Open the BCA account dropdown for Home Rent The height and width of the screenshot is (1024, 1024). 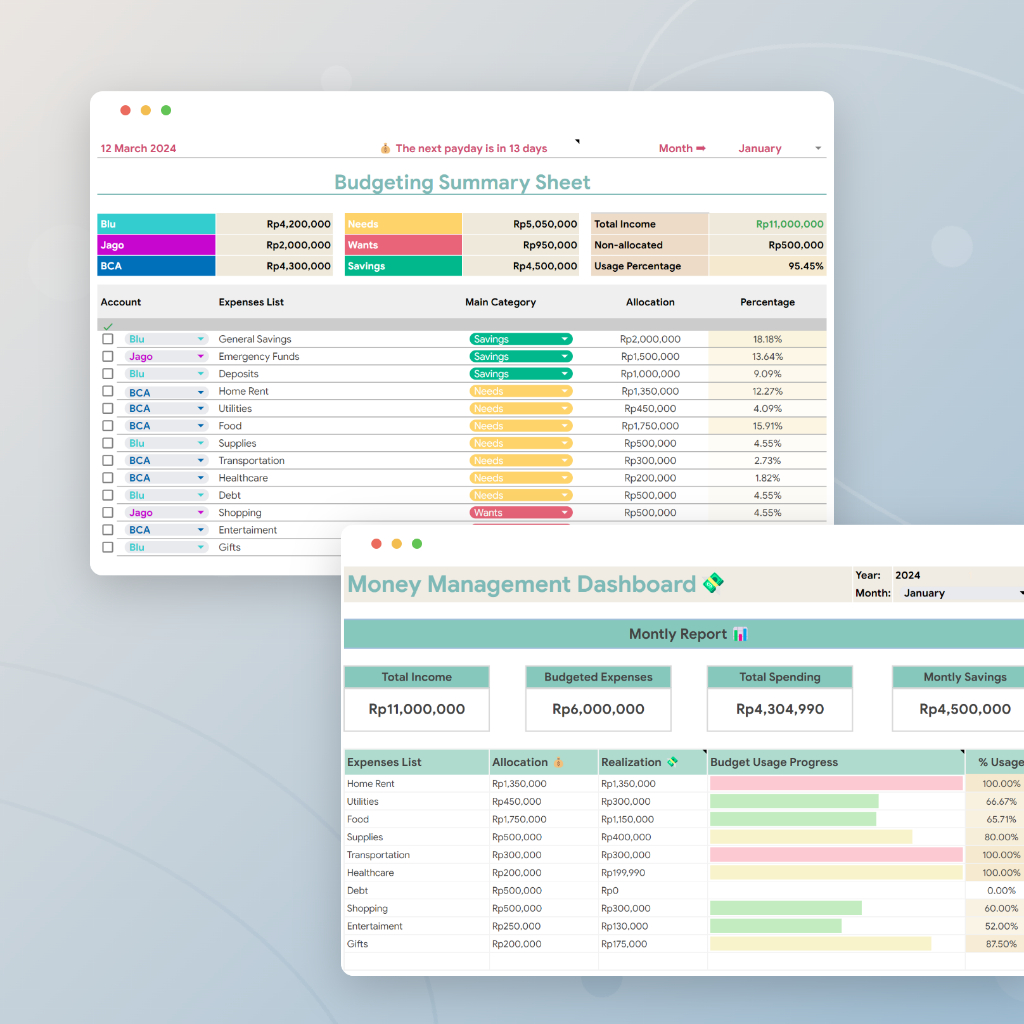(202, 391)
